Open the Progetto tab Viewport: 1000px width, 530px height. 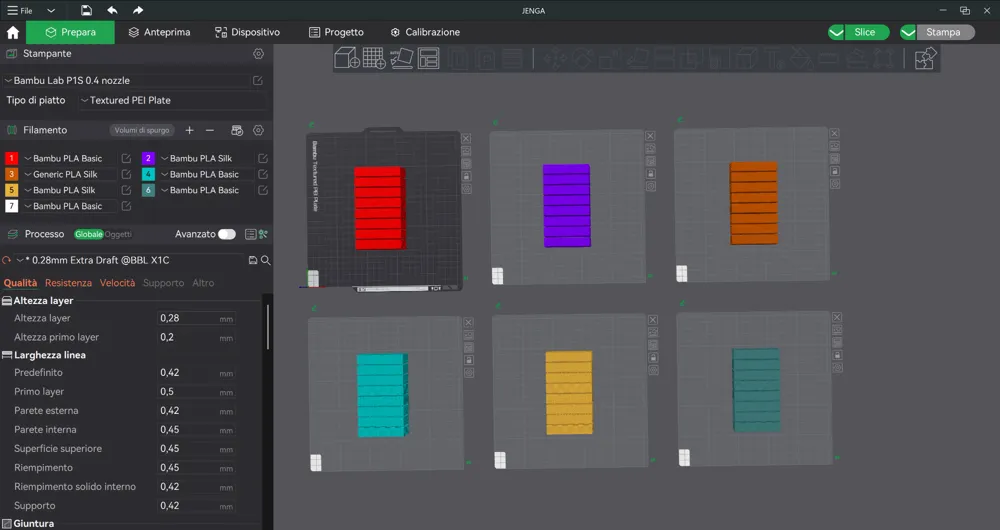(336, 33)
